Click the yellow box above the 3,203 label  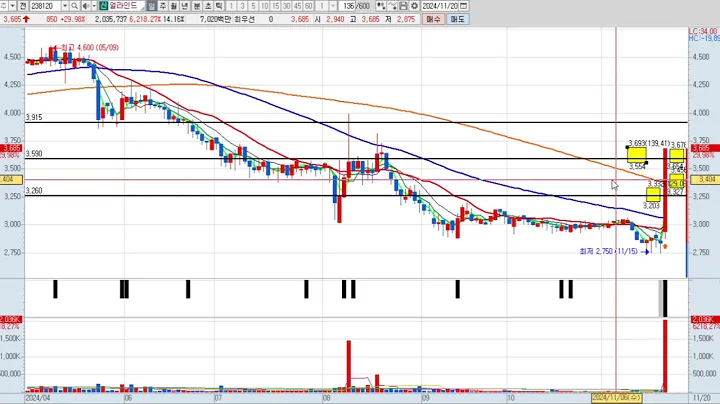point(653,194)
